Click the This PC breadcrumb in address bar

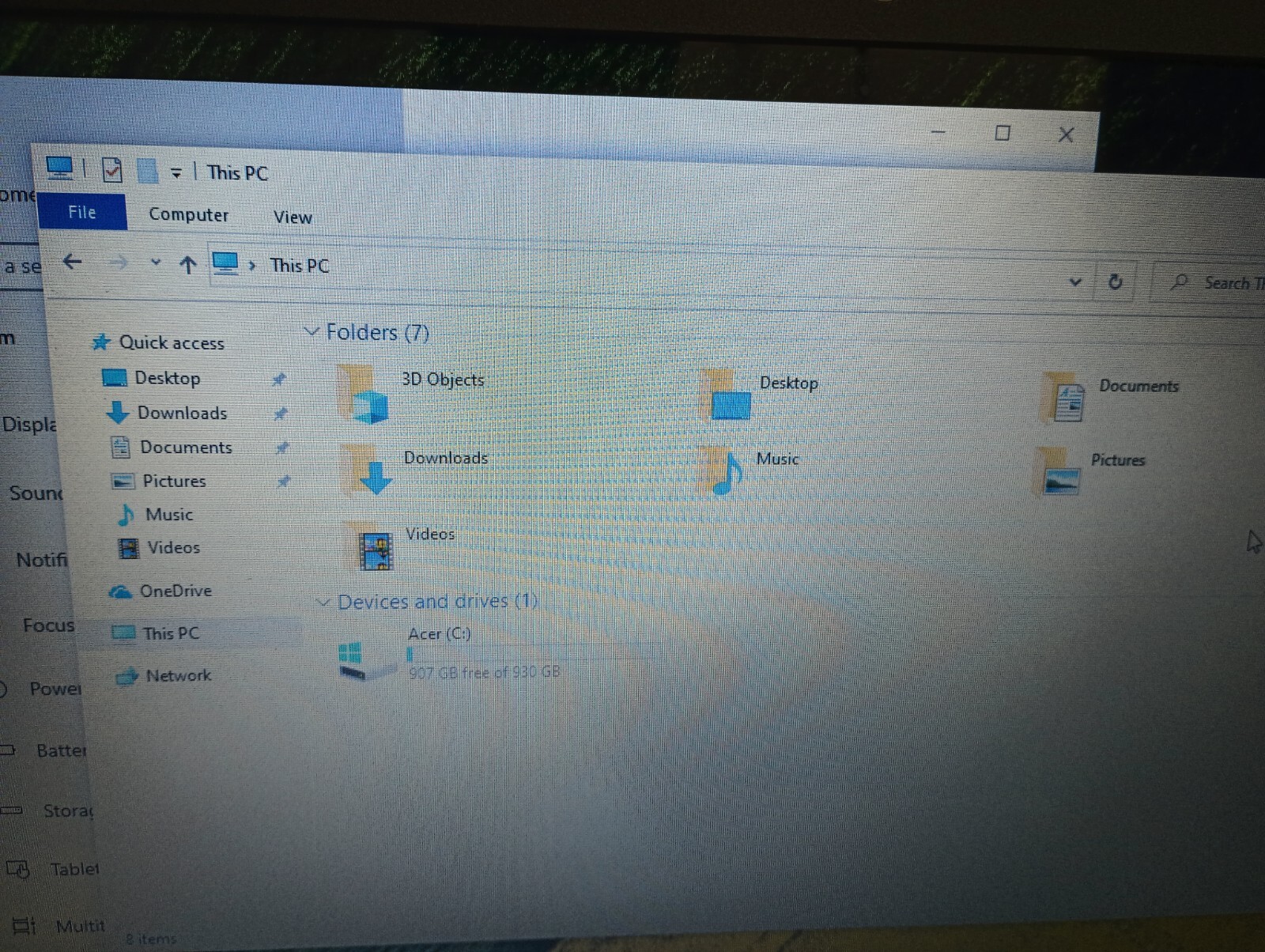299,266
